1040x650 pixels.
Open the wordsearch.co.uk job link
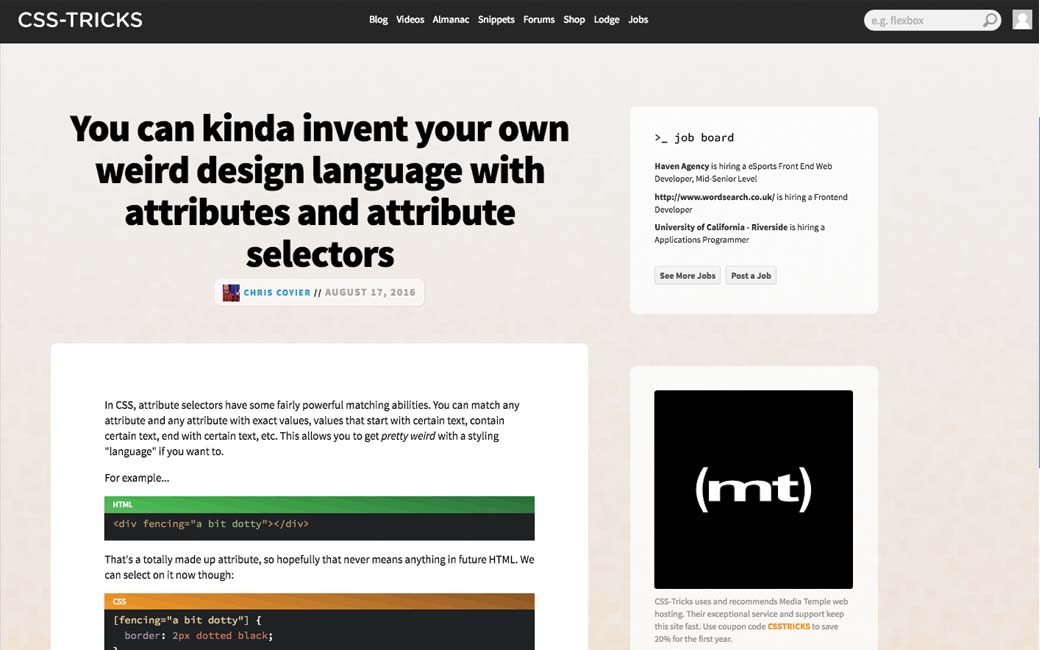coord(714,197)
